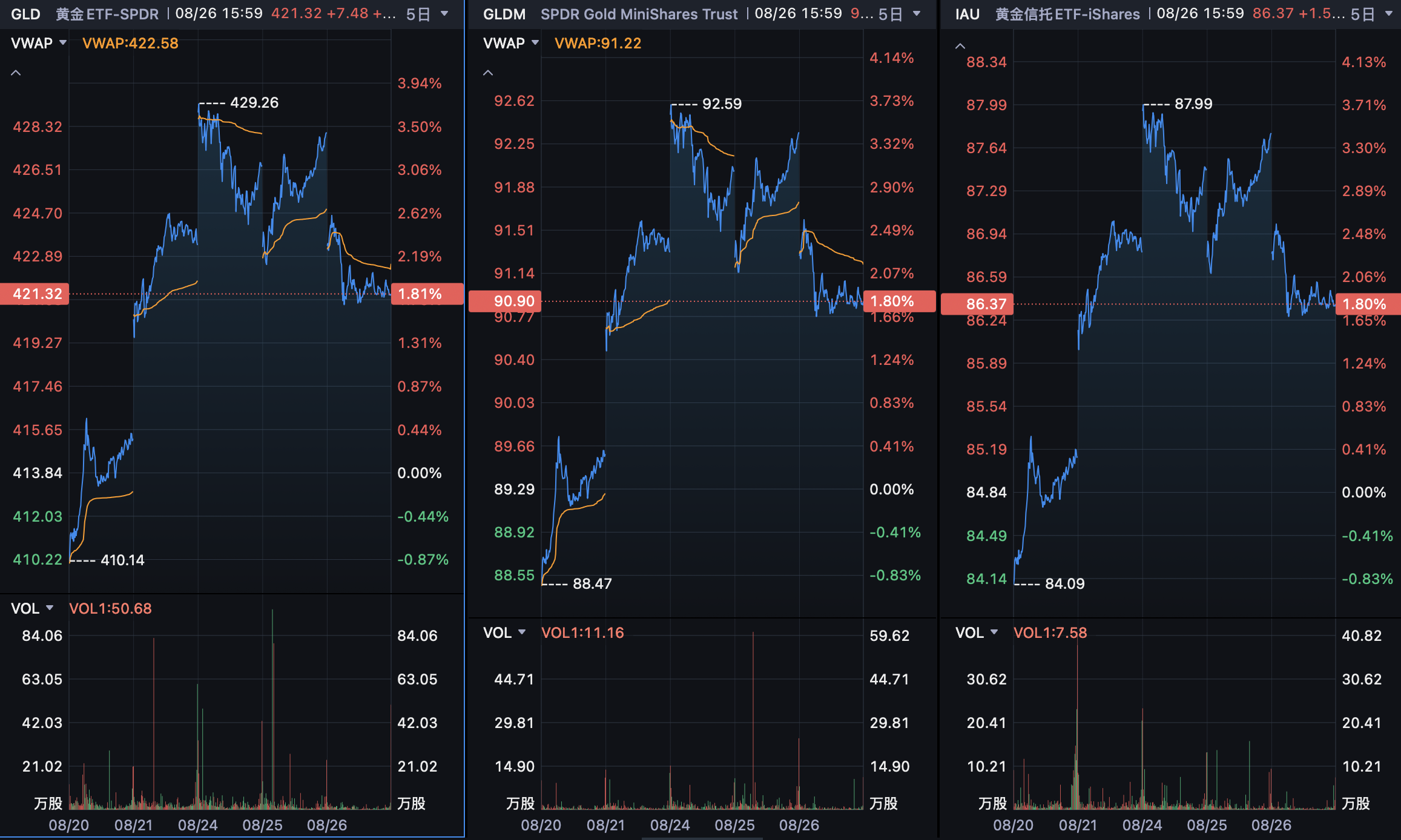Click the 40.82 volume label in IAU panel
The width and height of the screenshot is (1401, 840).
(1362, 635)
